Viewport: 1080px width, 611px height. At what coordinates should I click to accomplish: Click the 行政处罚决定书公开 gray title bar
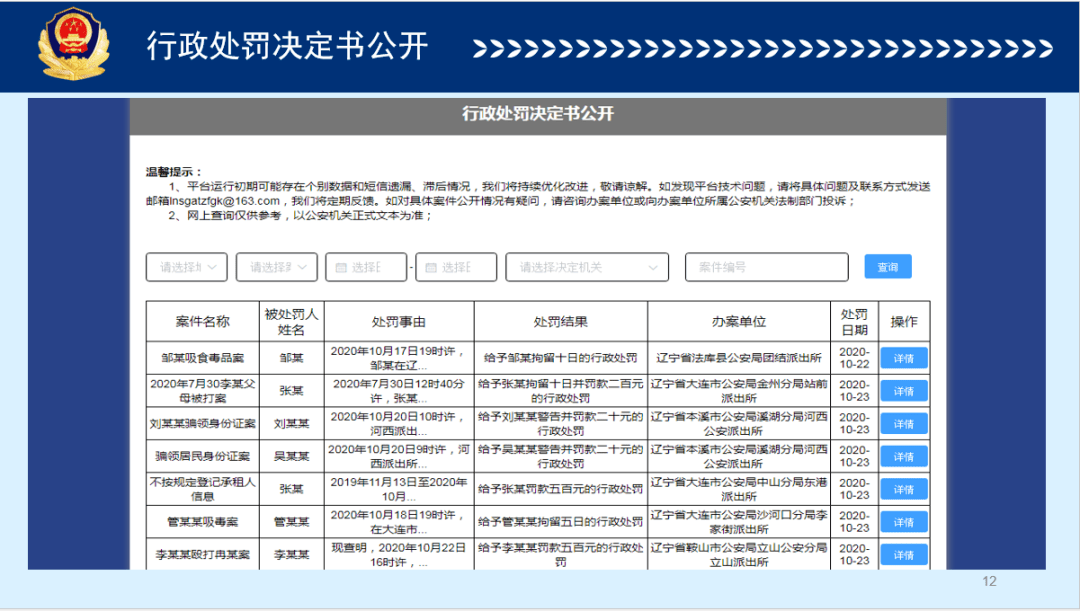(538, 114)
